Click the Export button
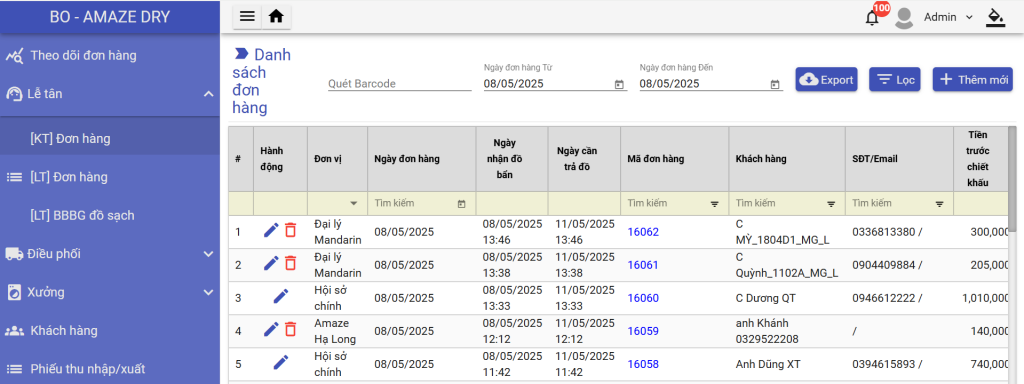 pos(826,80)
